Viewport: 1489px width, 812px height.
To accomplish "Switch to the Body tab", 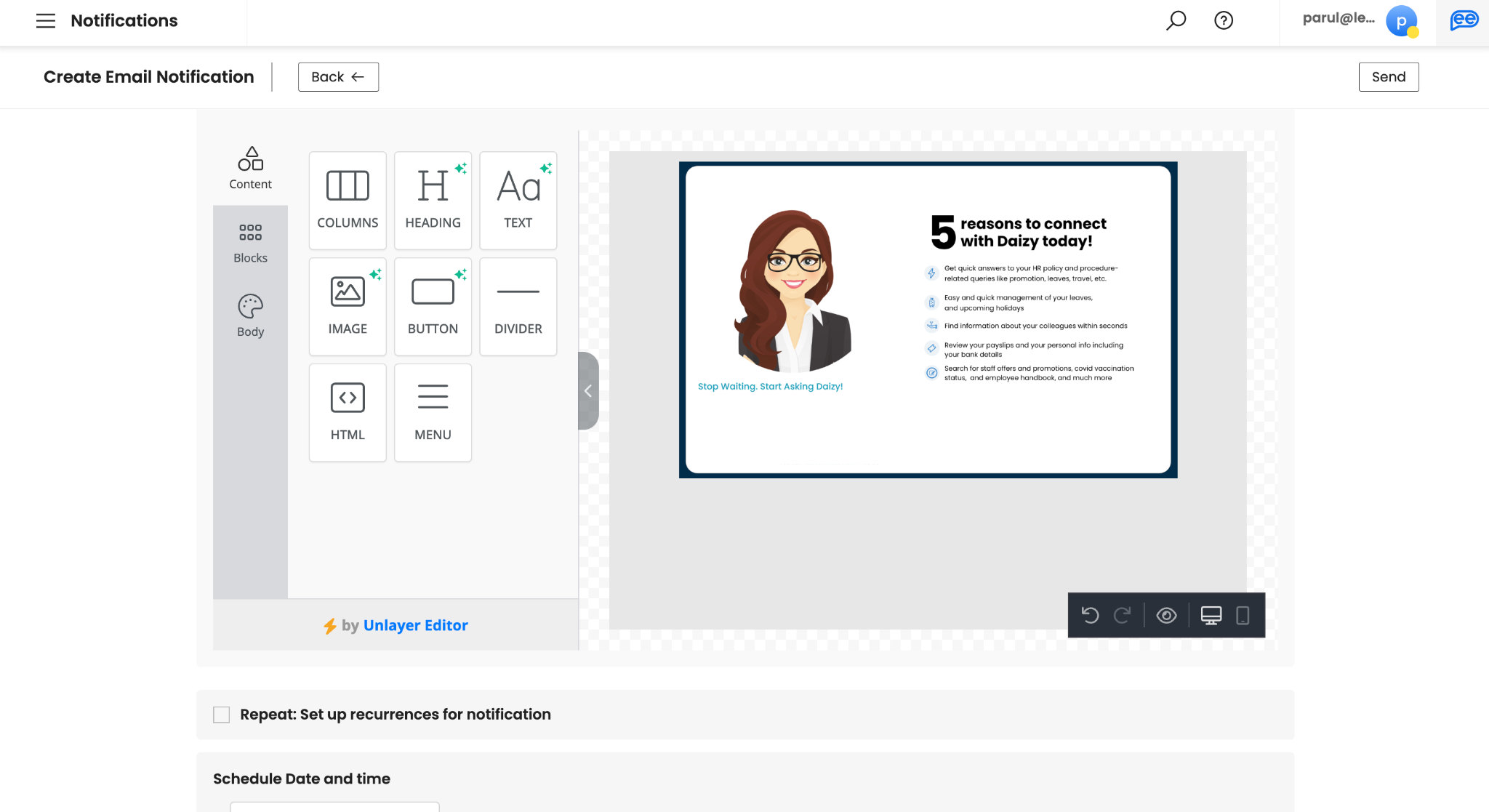I will point(250,316).
